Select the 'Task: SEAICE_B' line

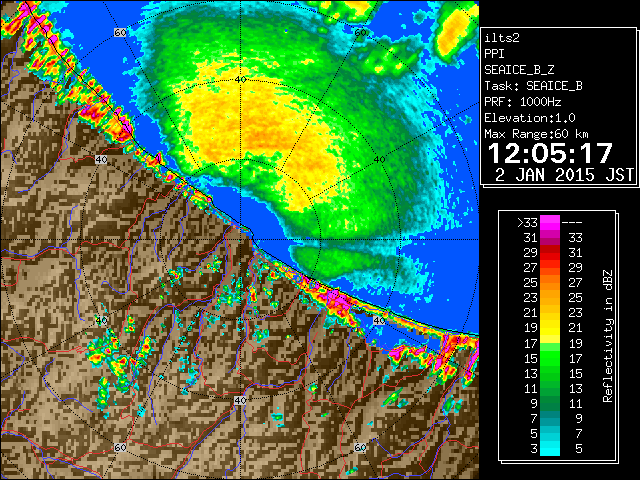click(533, 86)
